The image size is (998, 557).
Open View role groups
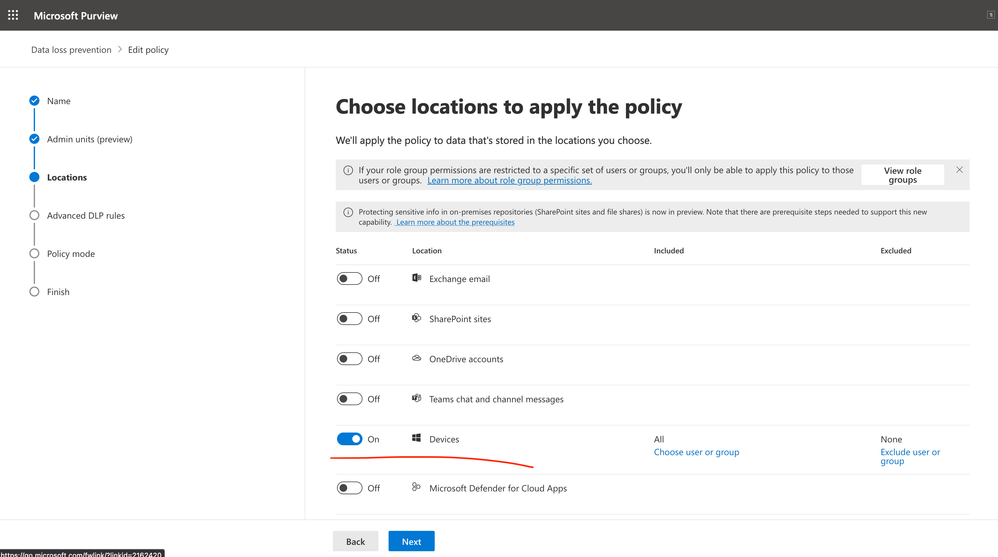[903, 175]
